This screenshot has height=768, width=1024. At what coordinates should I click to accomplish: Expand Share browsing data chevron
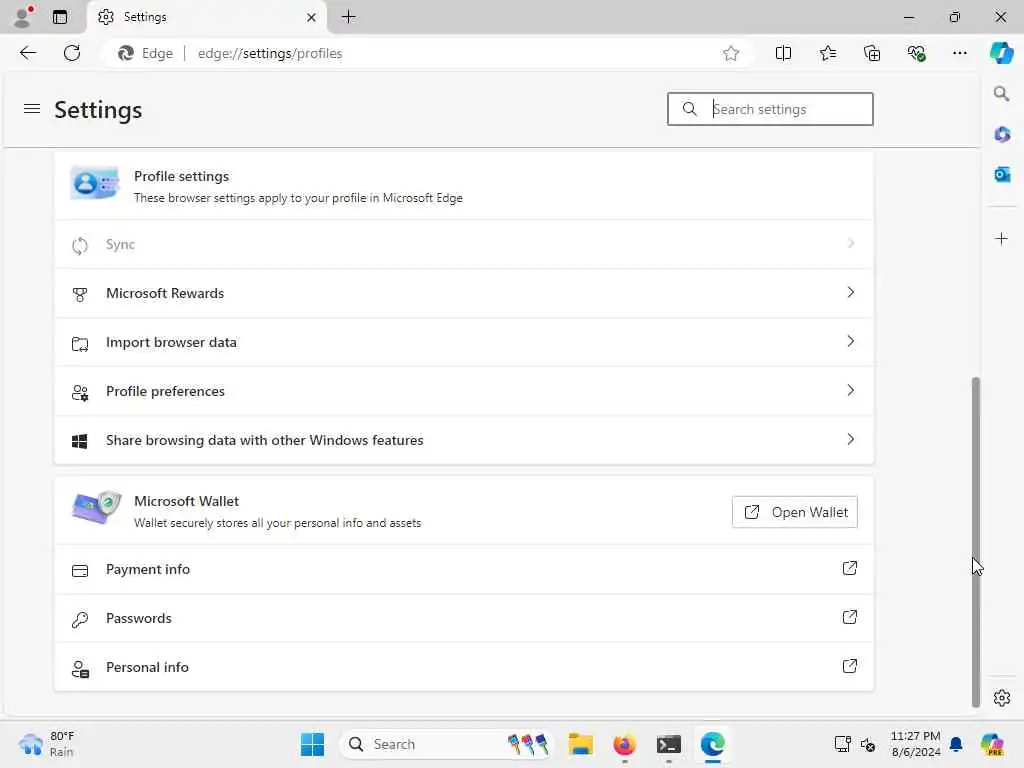(x=850, y=440)
